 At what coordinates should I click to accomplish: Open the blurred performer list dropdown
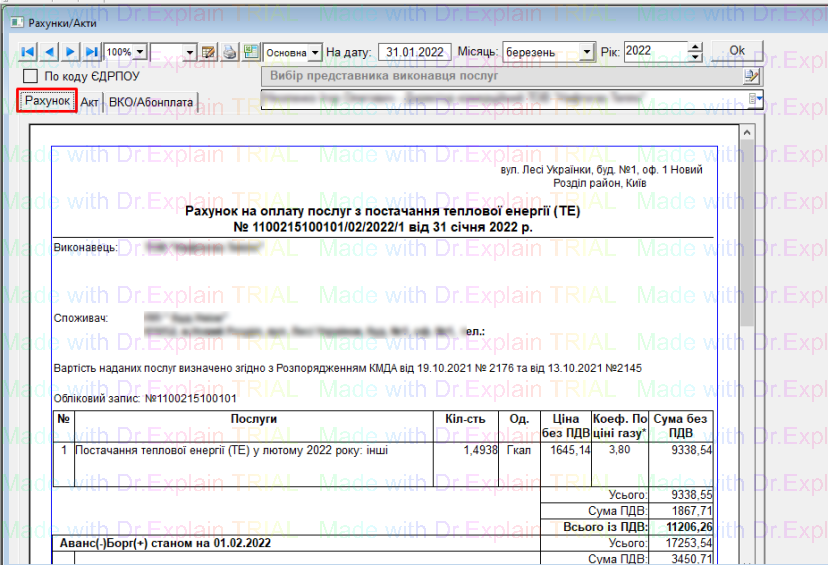759,98
